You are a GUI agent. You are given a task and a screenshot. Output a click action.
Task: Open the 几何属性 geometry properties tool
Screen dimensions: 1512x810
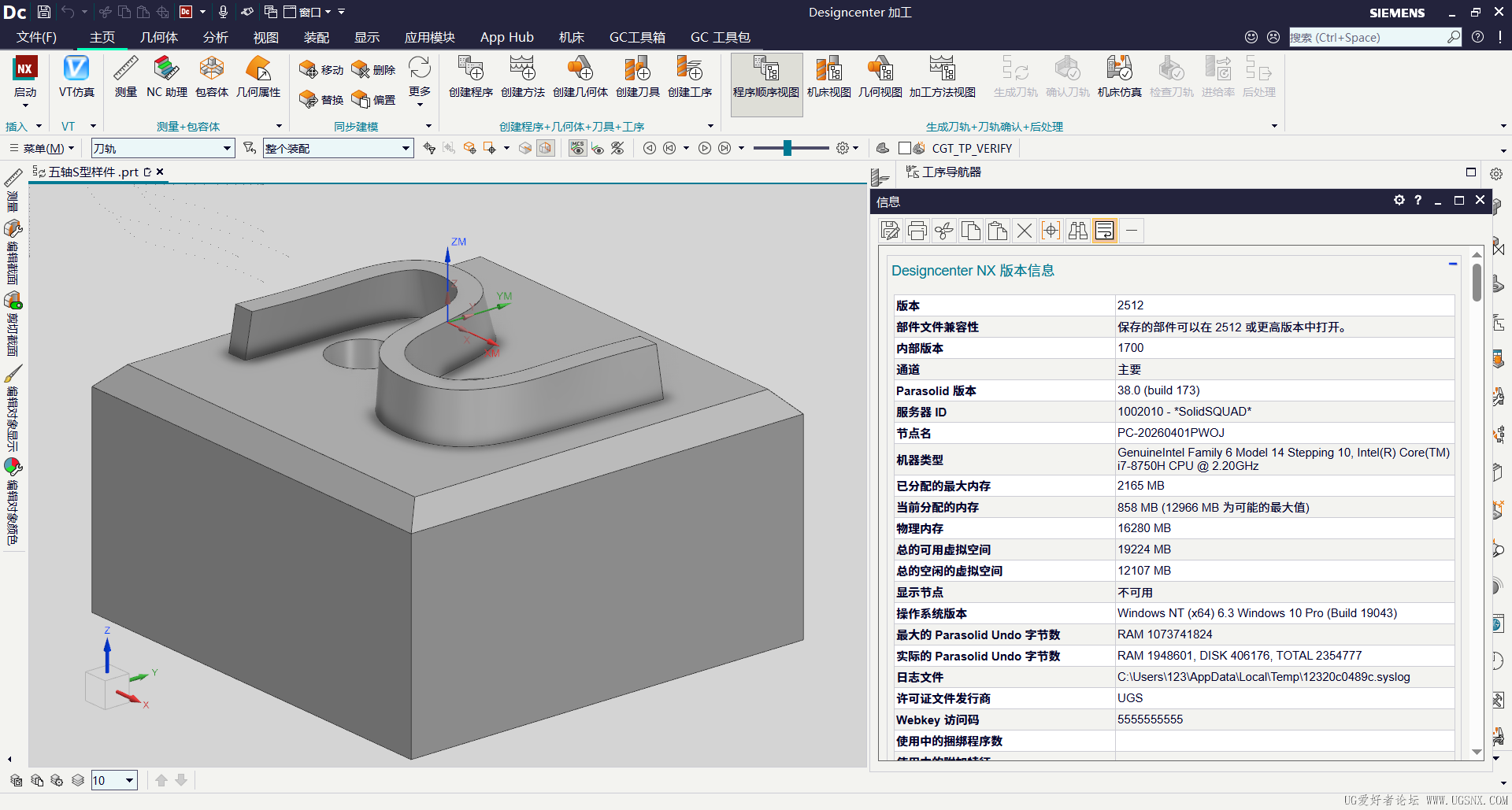pyautogui.click(x=258, y=77)
